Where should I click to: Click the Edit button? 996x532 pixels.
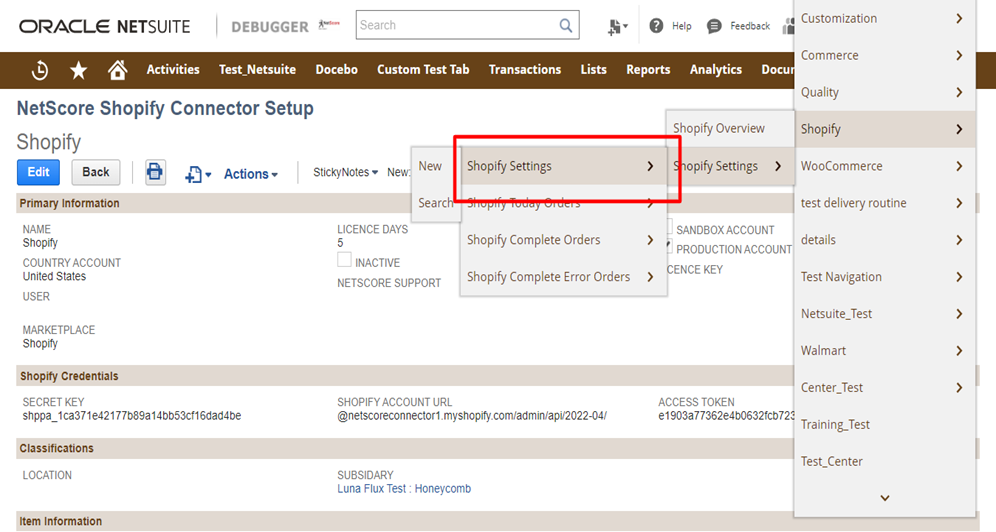pyautogui.click(x=38, y=172)
